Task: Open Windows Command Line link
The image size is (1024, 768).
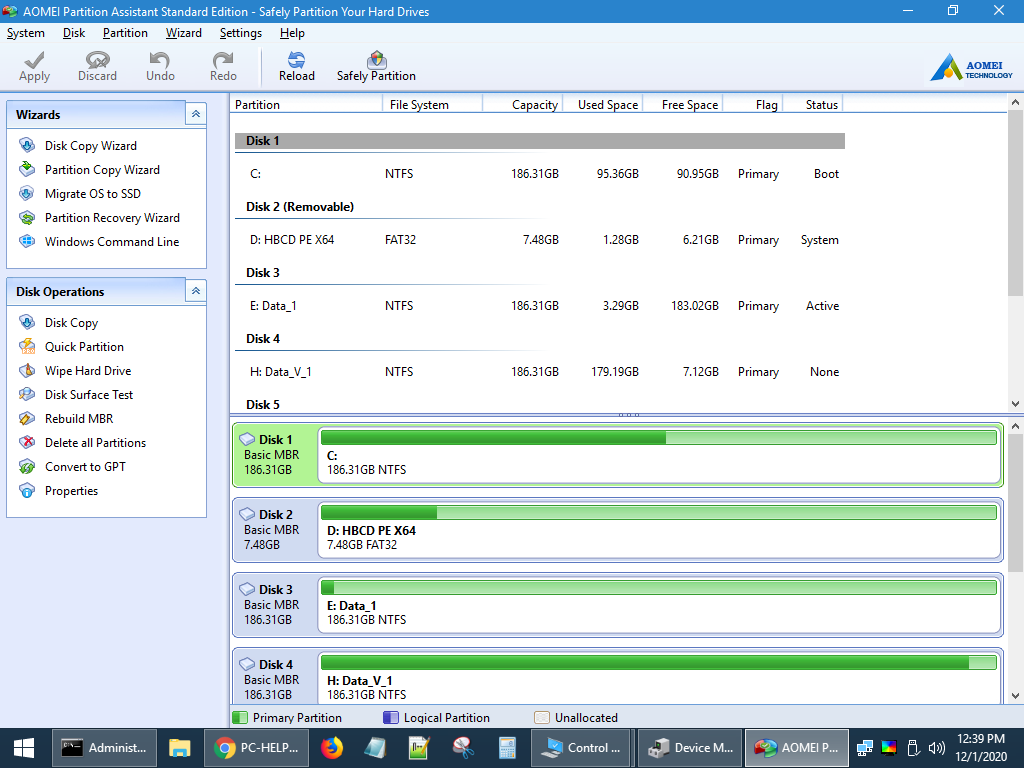Action: click(x=111, y=242)
